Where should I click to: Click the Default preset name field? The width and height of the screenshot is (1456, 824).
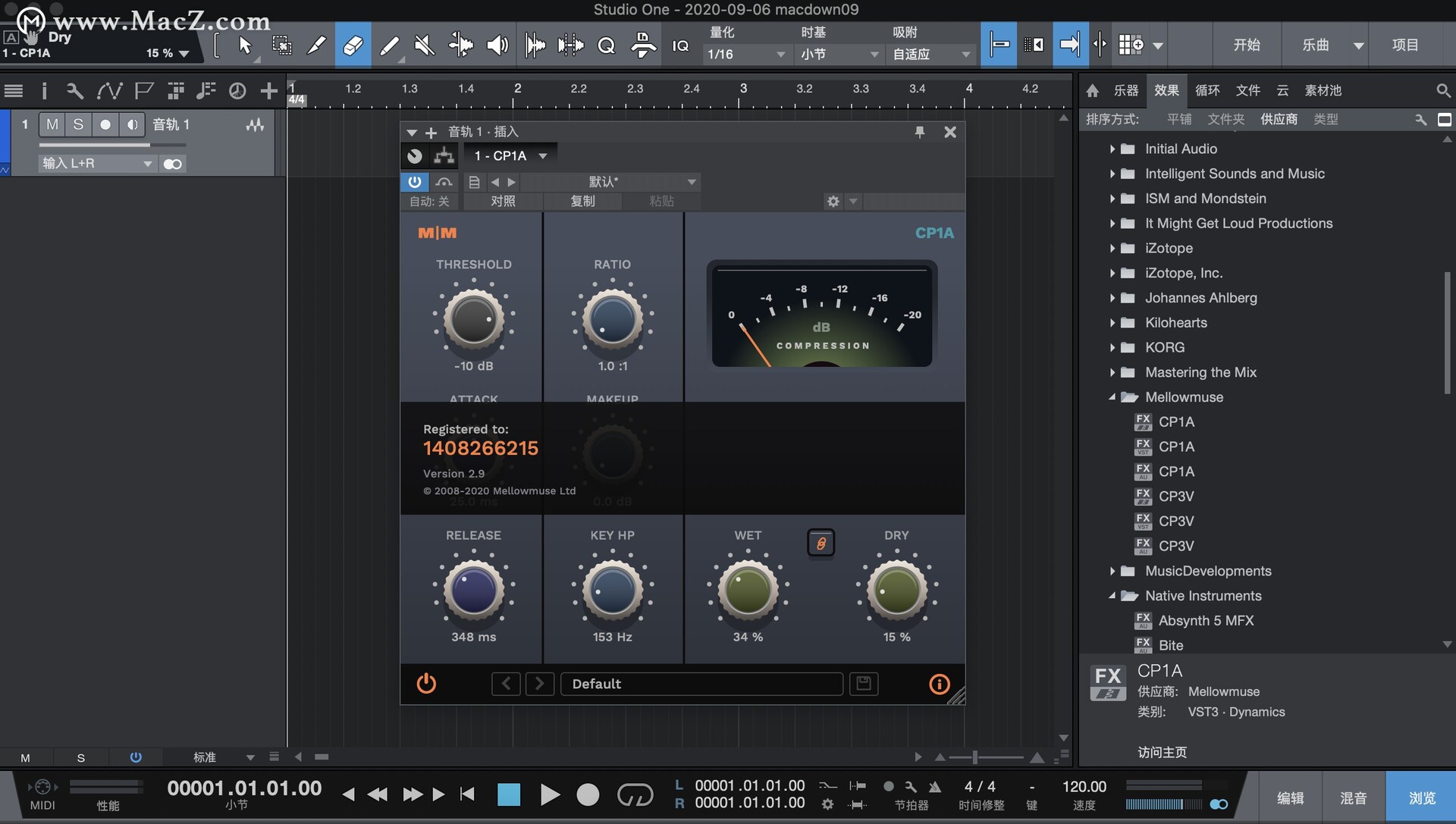pos(701,684)
